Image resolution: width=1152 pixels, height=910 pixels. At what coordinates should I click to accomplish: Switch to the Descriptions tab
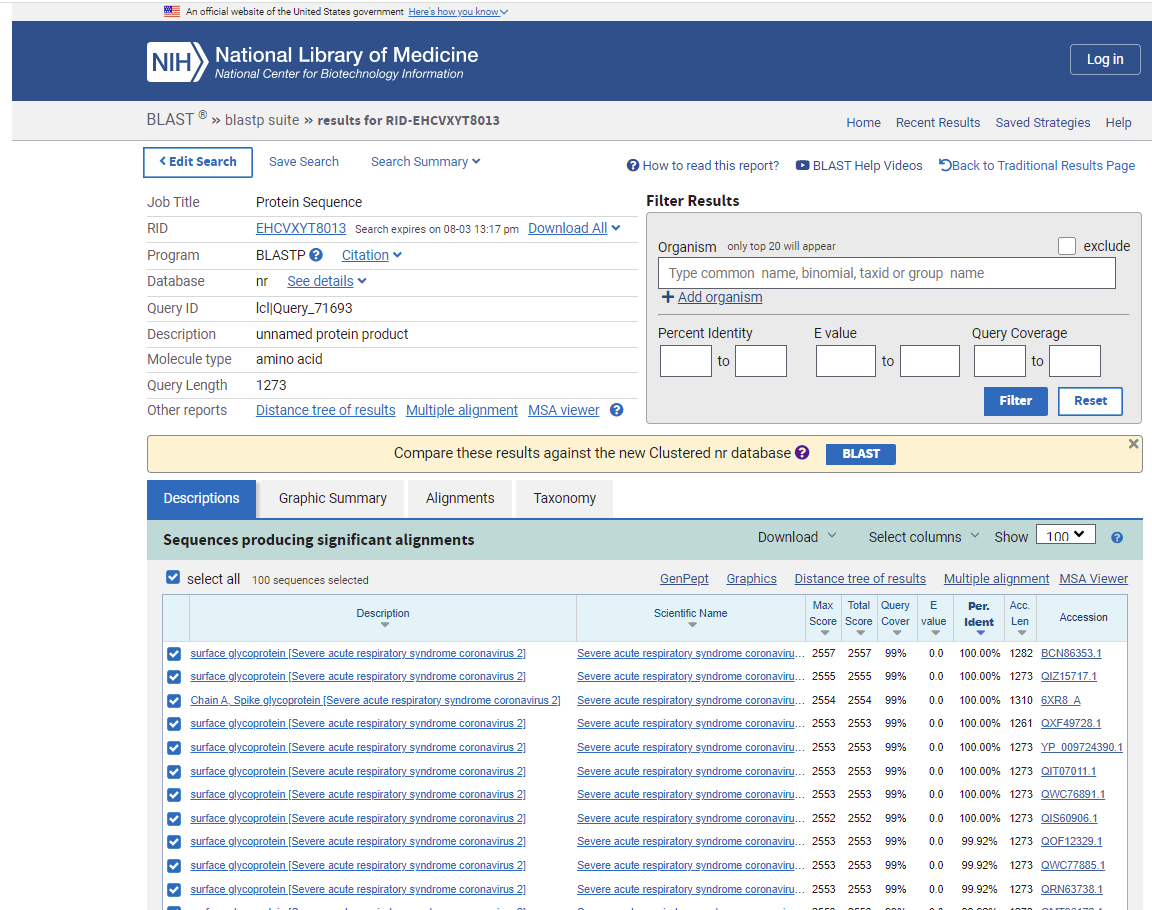(201, 499)
